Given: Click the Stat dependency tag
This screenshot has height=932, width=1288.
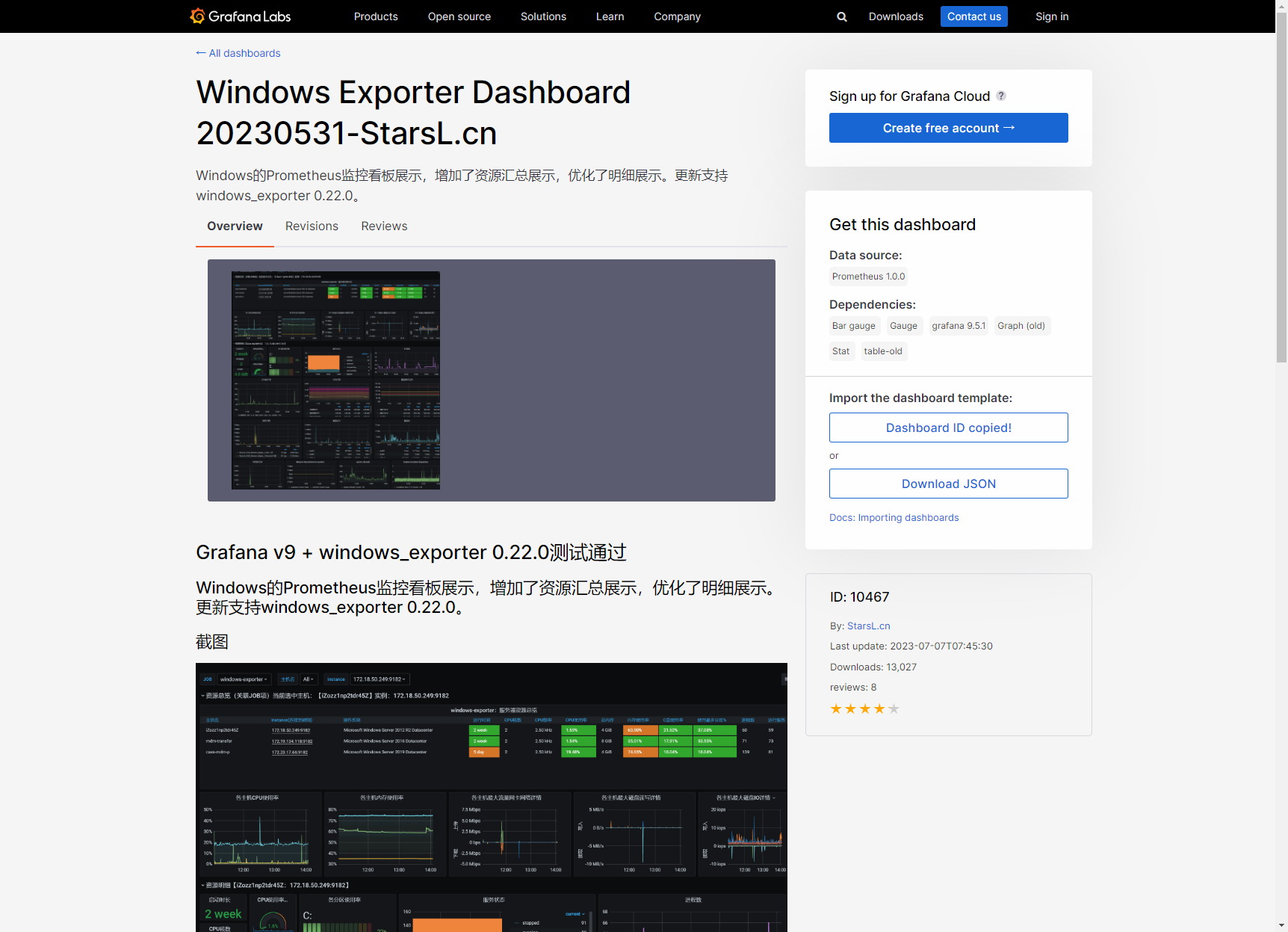Looking at the screenshot, I should click(841, 351).
